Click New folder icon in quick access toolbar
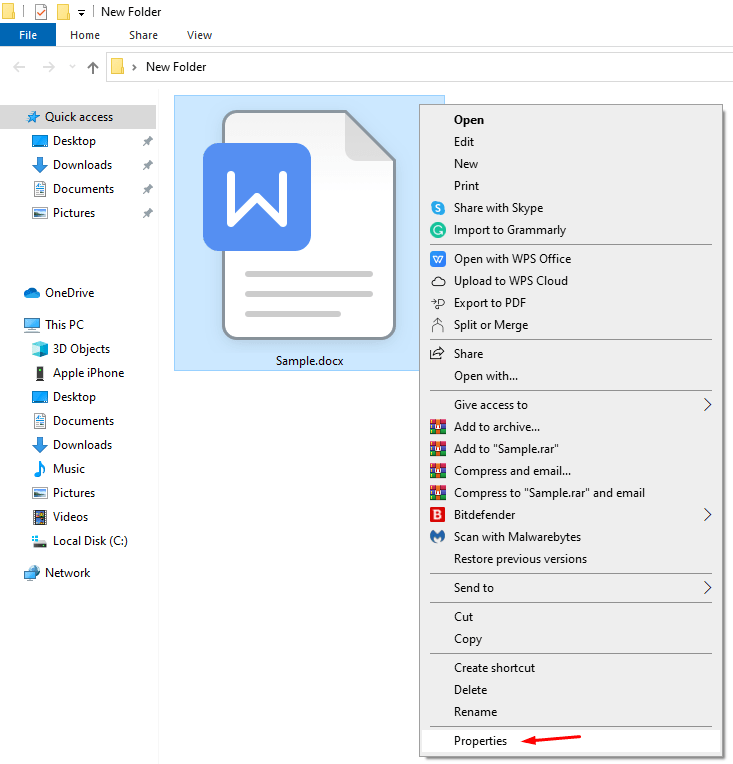 click(x=63, y=12)
